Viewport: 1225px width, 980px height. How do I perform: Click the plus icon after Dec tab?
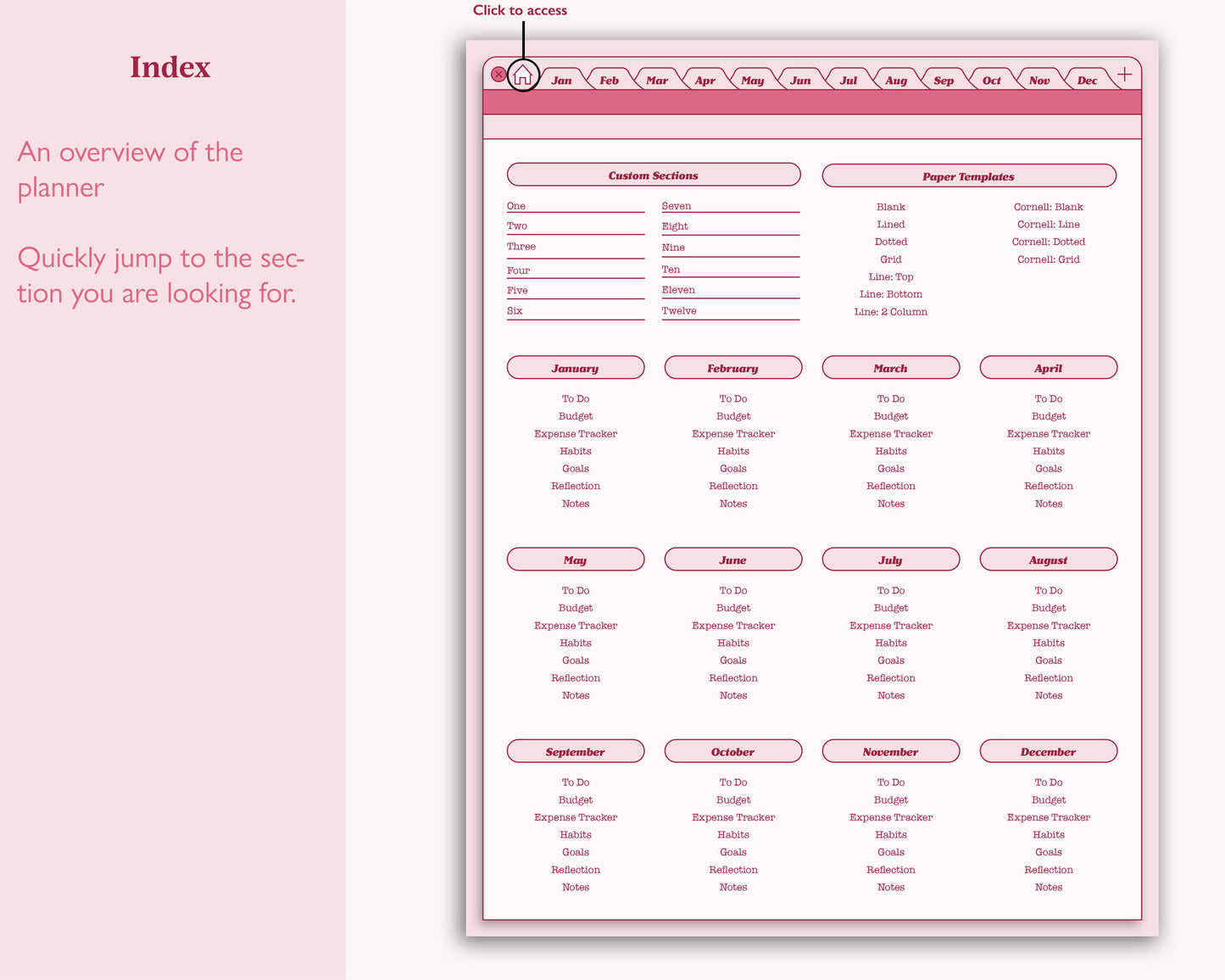(1124, 75)
